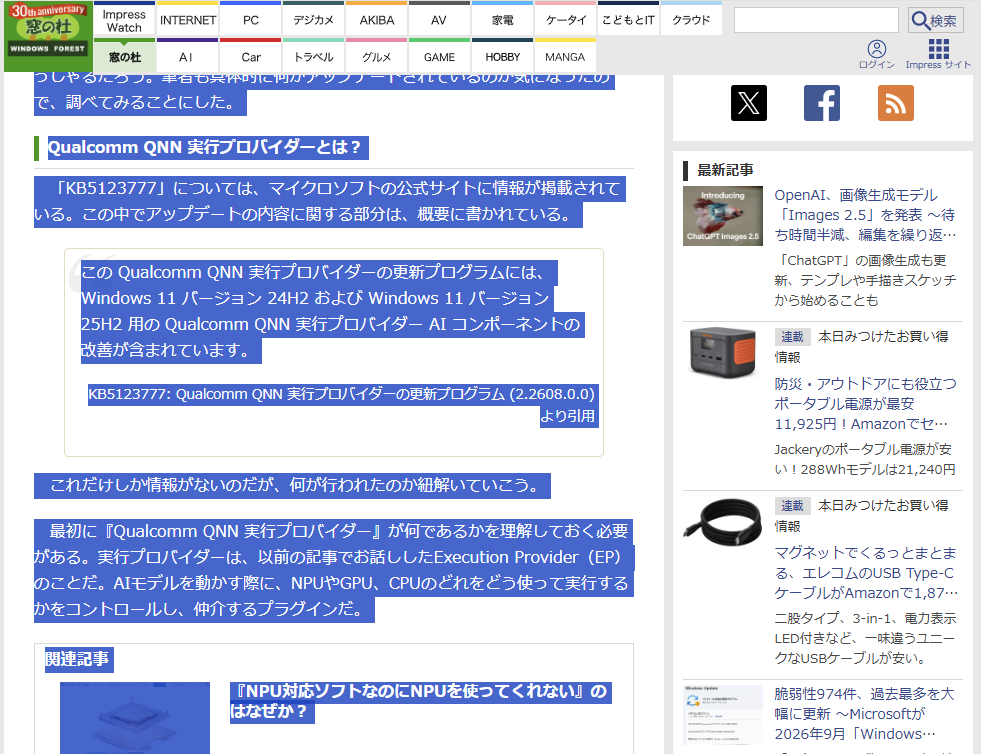Viewport: 981px width, 754px height.
Task: Open the AKIBA nav tab
Action: pos(377,21)
